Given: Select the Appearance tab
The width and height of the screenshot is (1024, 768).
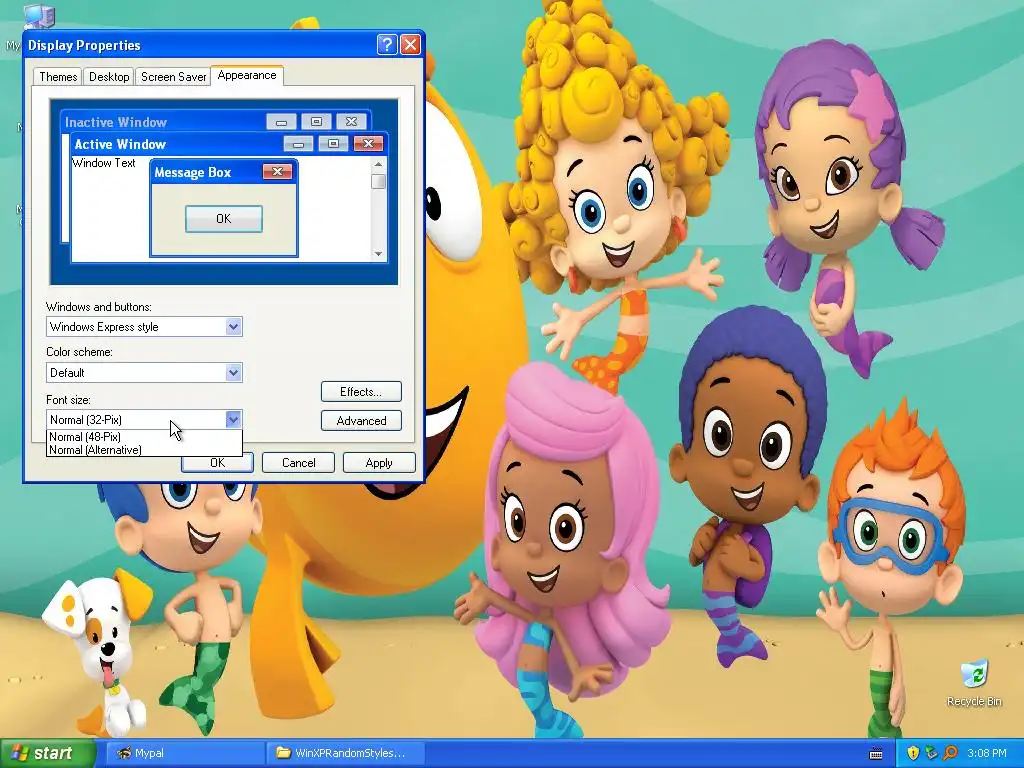Looking at the screenshot, I should 247,75.
